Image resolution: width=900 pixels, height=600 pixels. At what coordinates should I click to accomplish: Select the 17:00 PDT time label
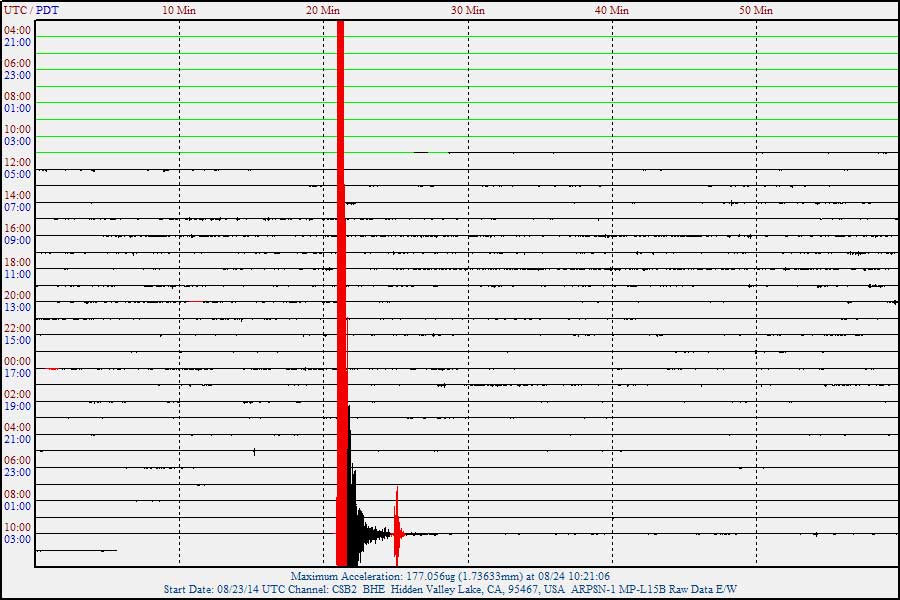pos(17,373)
